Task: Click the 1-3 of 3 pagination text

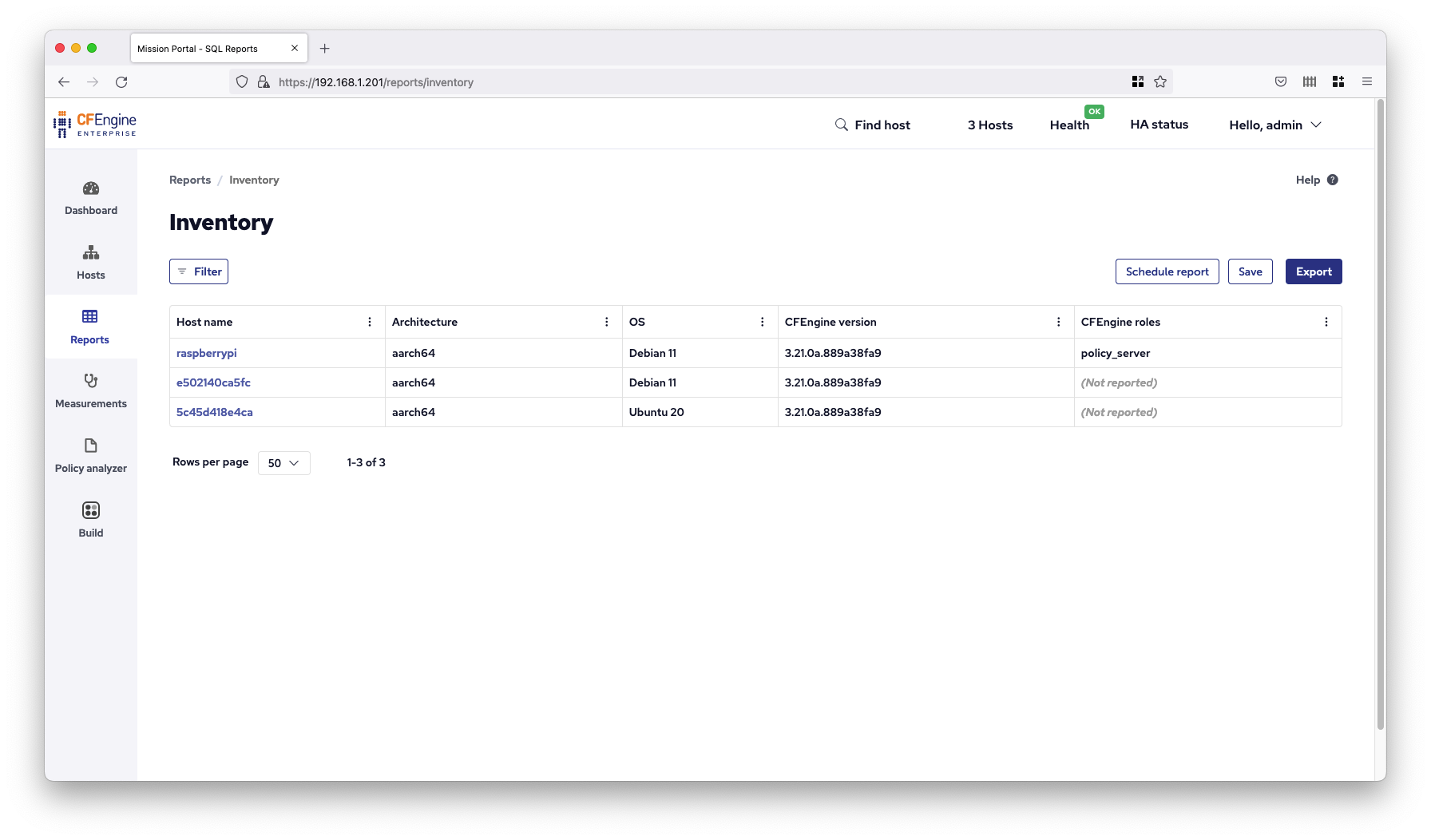Action: 367,462
